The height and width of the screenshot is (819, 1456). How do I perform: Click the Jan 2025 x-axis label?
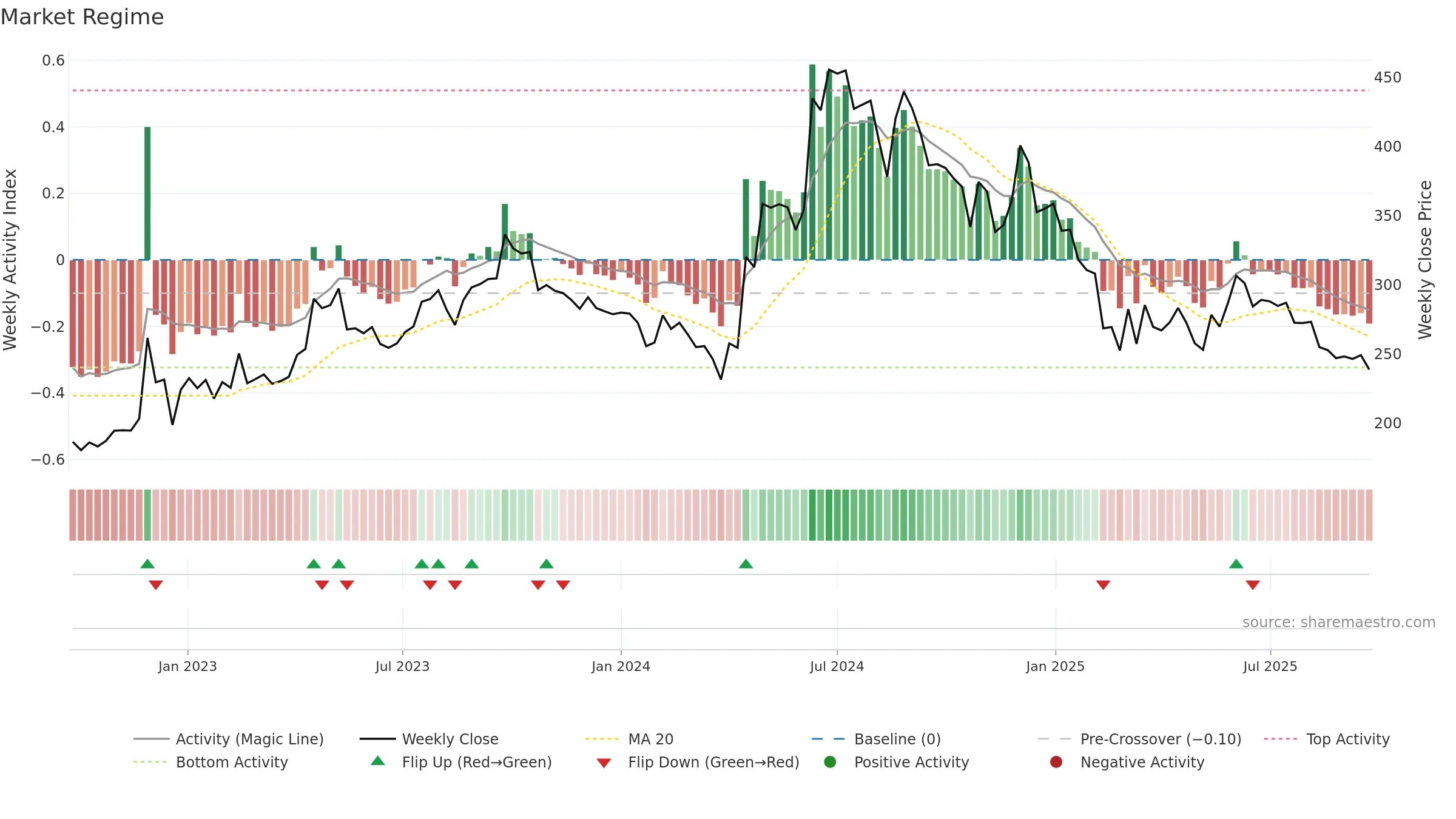pyautogui.click(x=1055, y=666)
